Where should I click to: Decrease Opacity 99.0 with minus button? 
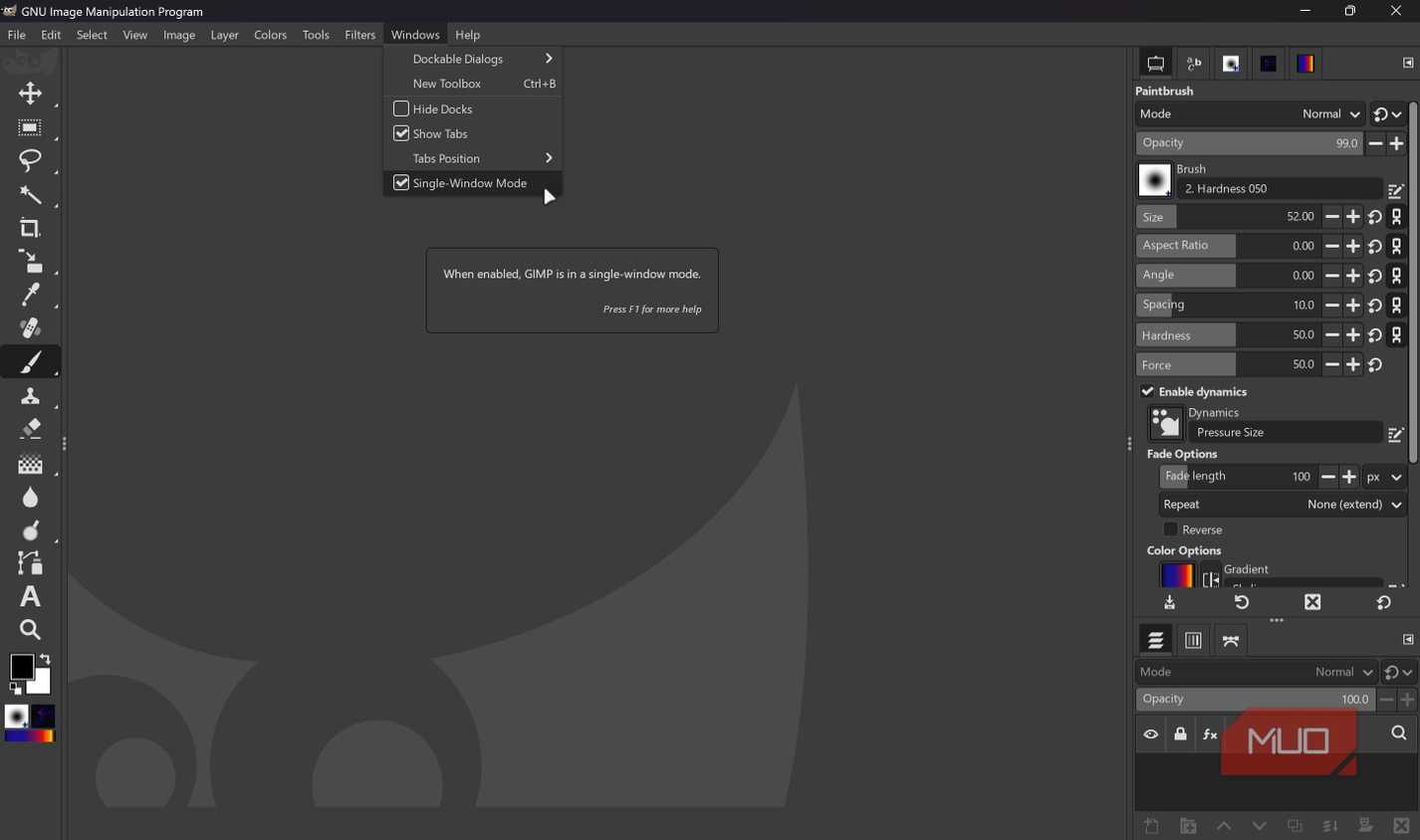pyautogui.click(x=1375, y=143)
